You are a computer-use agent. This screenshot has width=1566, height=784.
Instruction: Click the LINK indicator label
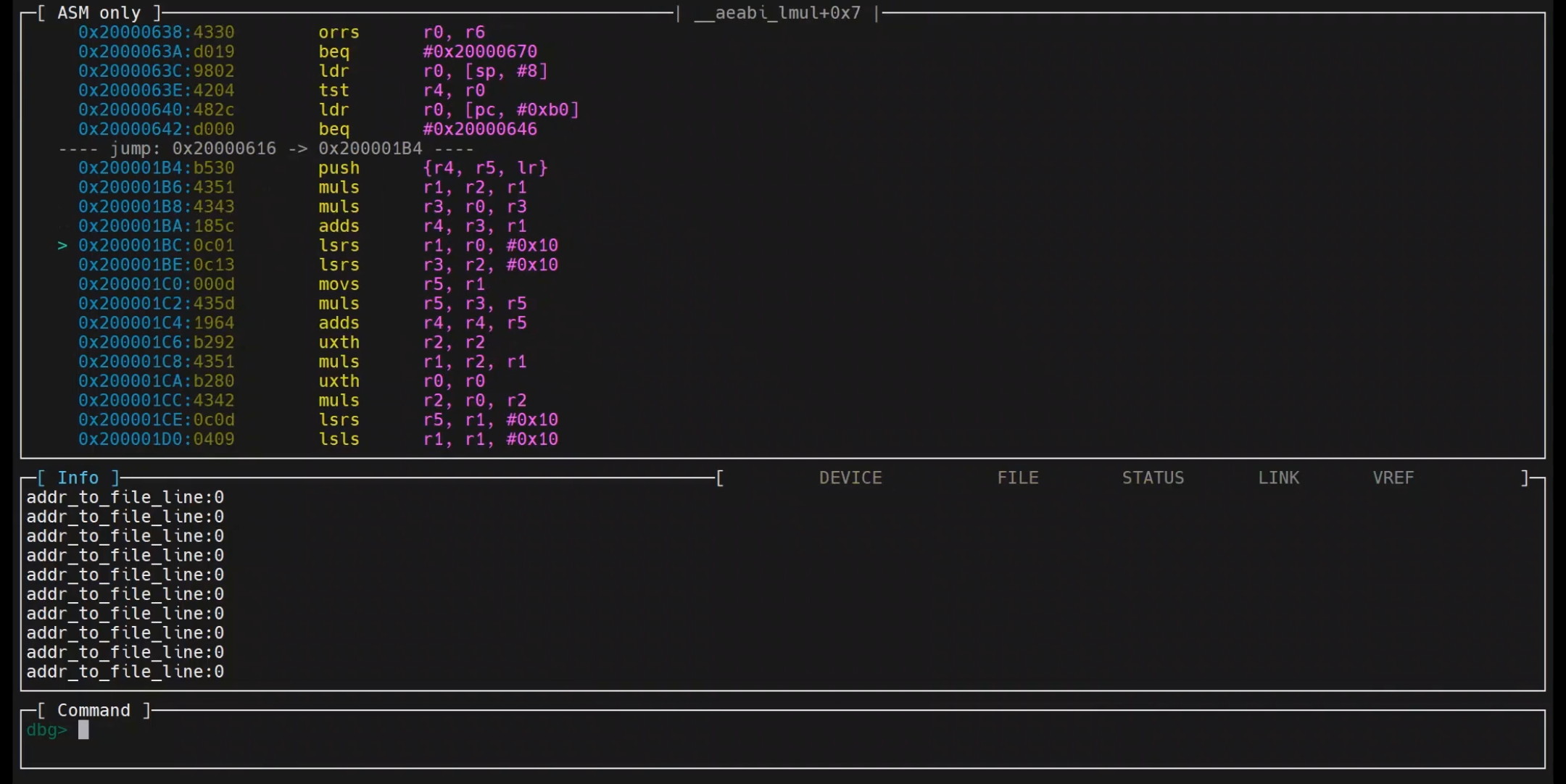(1278, 478)
